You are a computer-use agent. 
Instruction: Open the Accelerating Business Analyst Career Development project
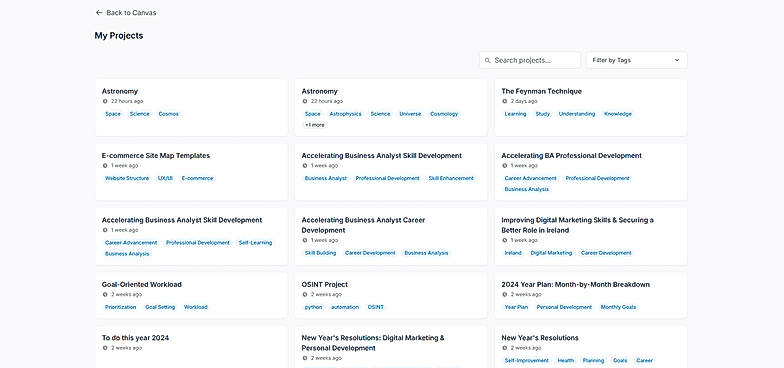point(364,225)
